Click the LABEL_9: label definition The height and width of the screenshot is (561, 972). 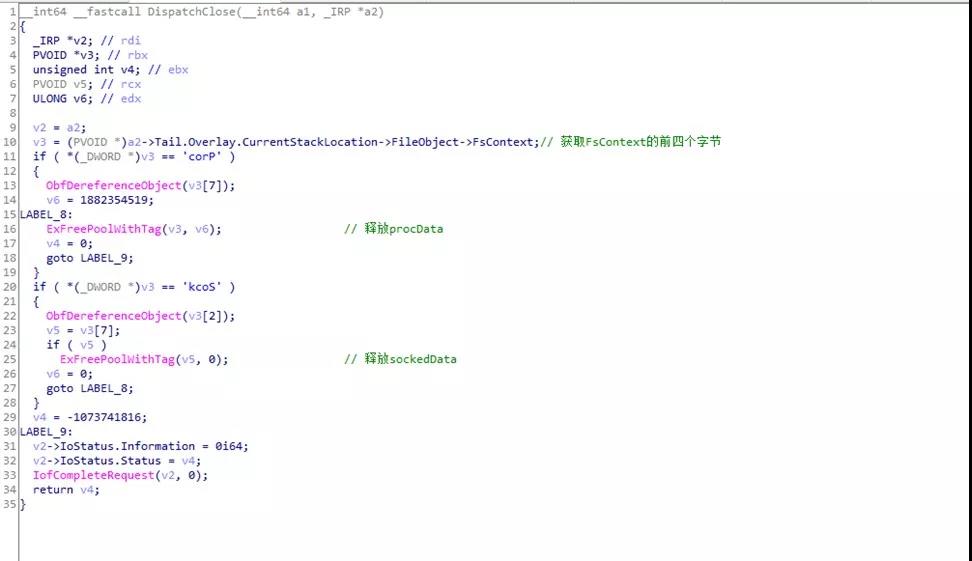tap(46, 432)
